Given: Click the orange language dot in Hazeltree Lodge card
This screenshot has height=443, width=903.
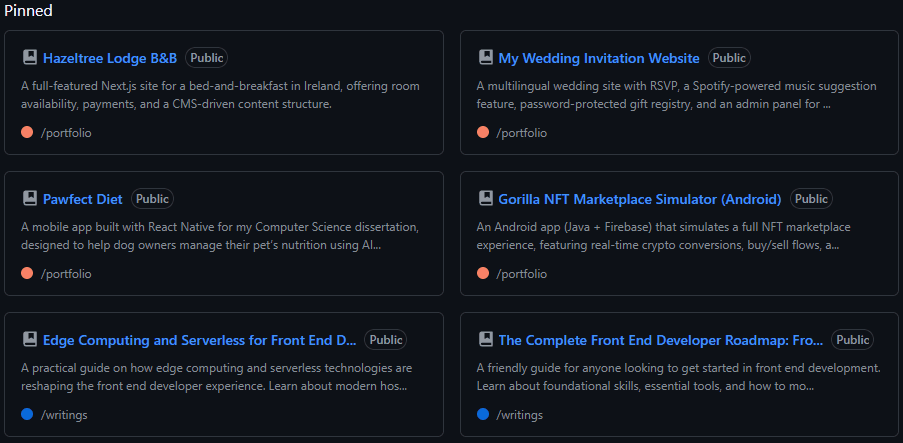Looking at the screenshot, I should [x=27, y=132].
